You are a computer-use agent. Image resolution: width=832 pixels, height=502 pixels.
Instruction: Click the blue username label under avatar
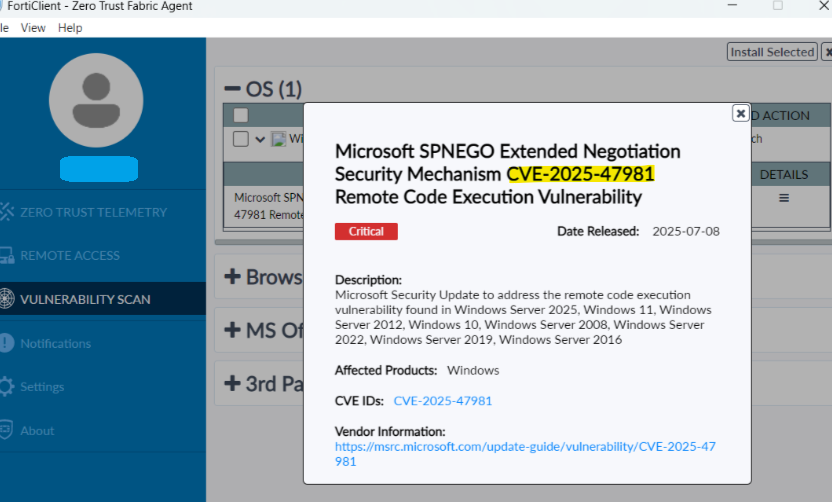coord(99,169)
